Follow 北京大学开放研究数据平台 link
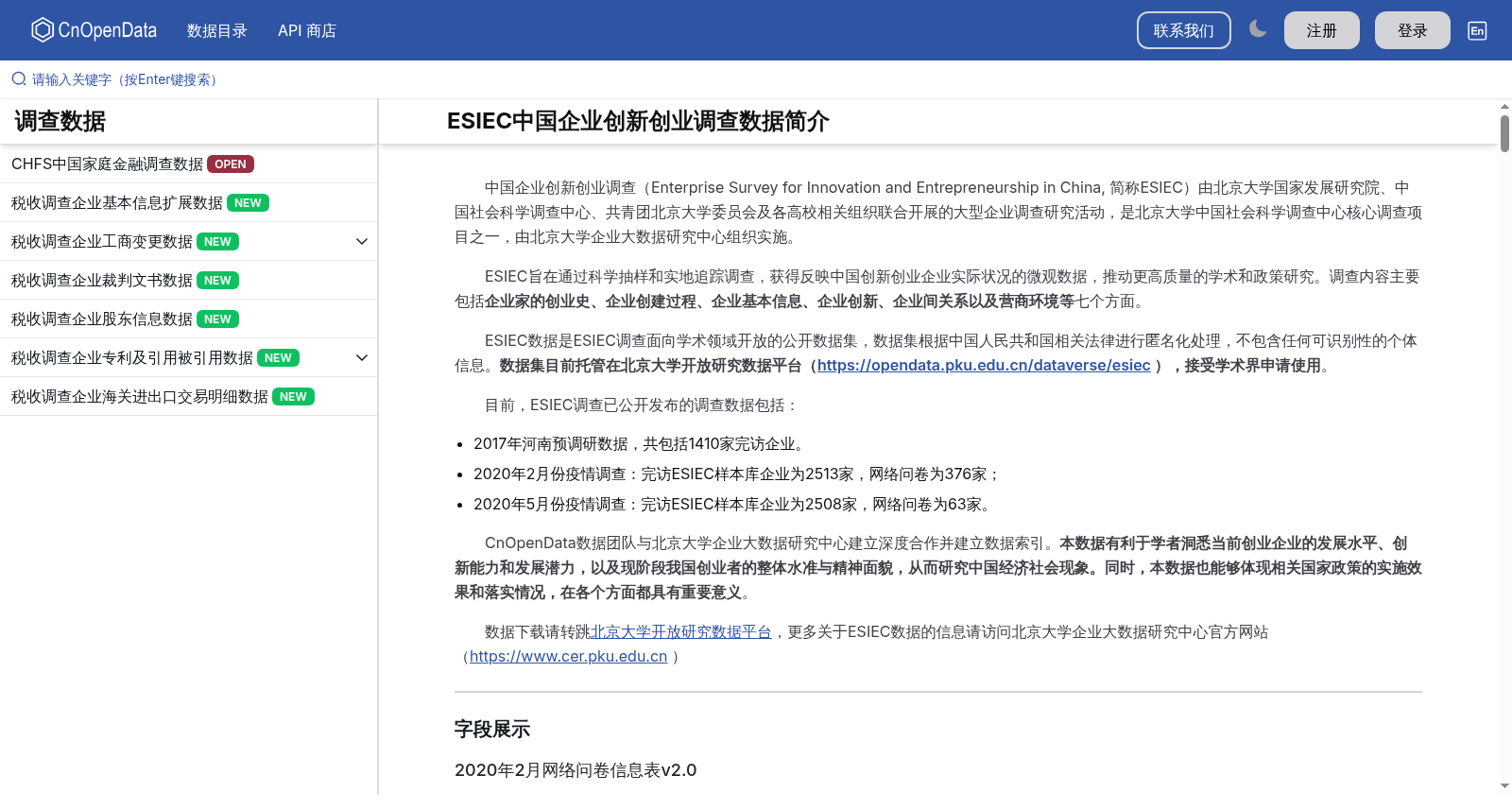The height and width of the screenshot is (810, 1512). (681, 631)
